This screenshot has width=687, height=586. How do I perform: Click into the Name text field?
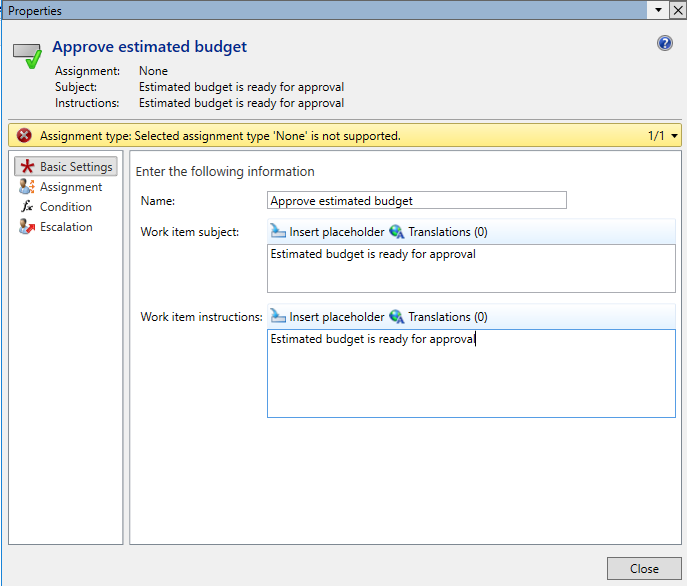[x=416, y=201]
